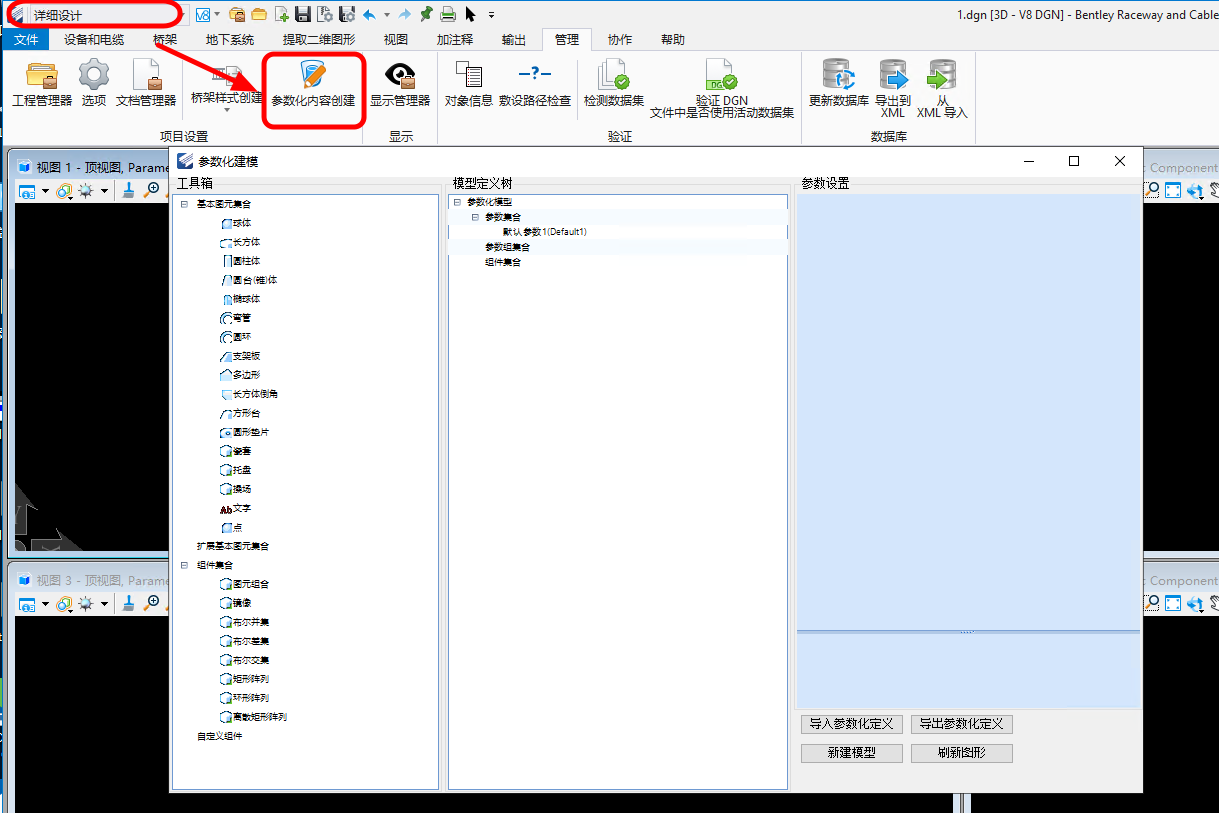Run 敷设路径检查 tool
This screenshot has width=1219, height=813.
click(535, 84)
